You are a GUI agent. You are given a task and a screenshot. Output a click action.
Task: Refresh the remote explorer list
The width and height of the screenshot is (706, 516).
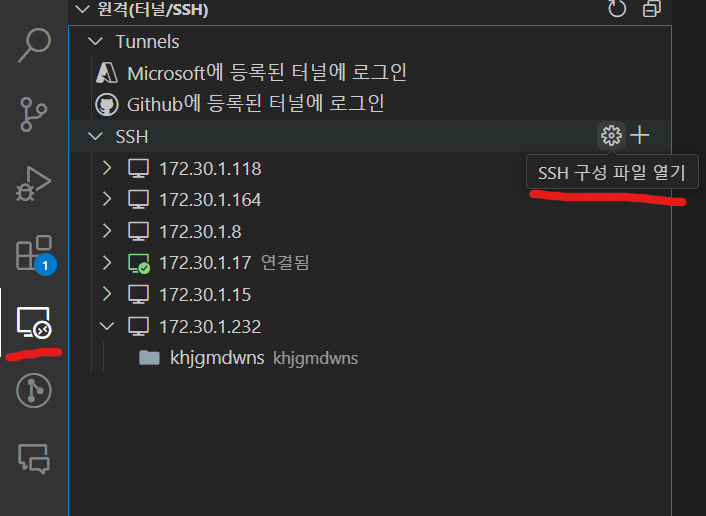(x=617, y=9)
